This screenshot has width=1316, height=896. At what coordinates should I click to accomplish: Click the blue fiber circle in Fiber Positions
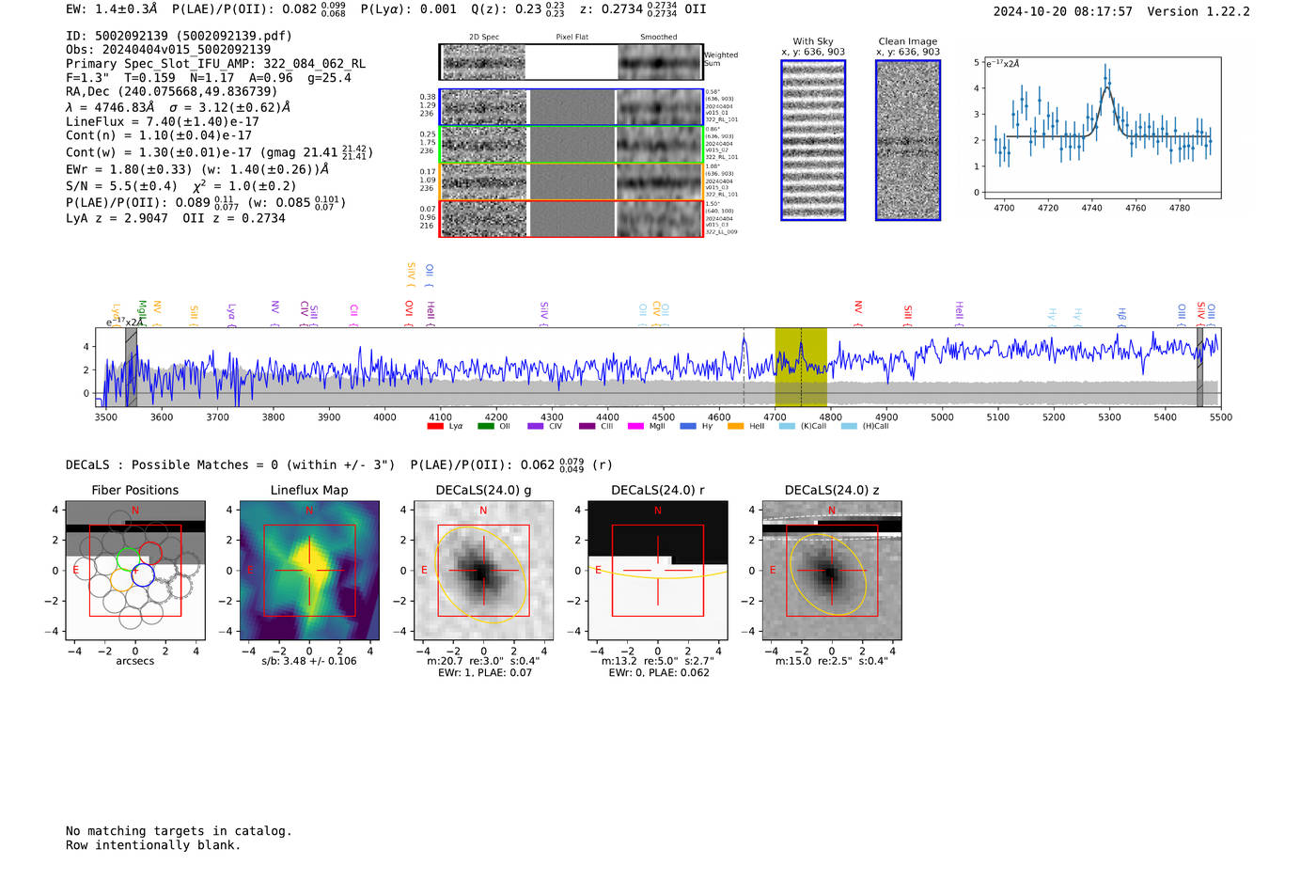tap(142, 574)
